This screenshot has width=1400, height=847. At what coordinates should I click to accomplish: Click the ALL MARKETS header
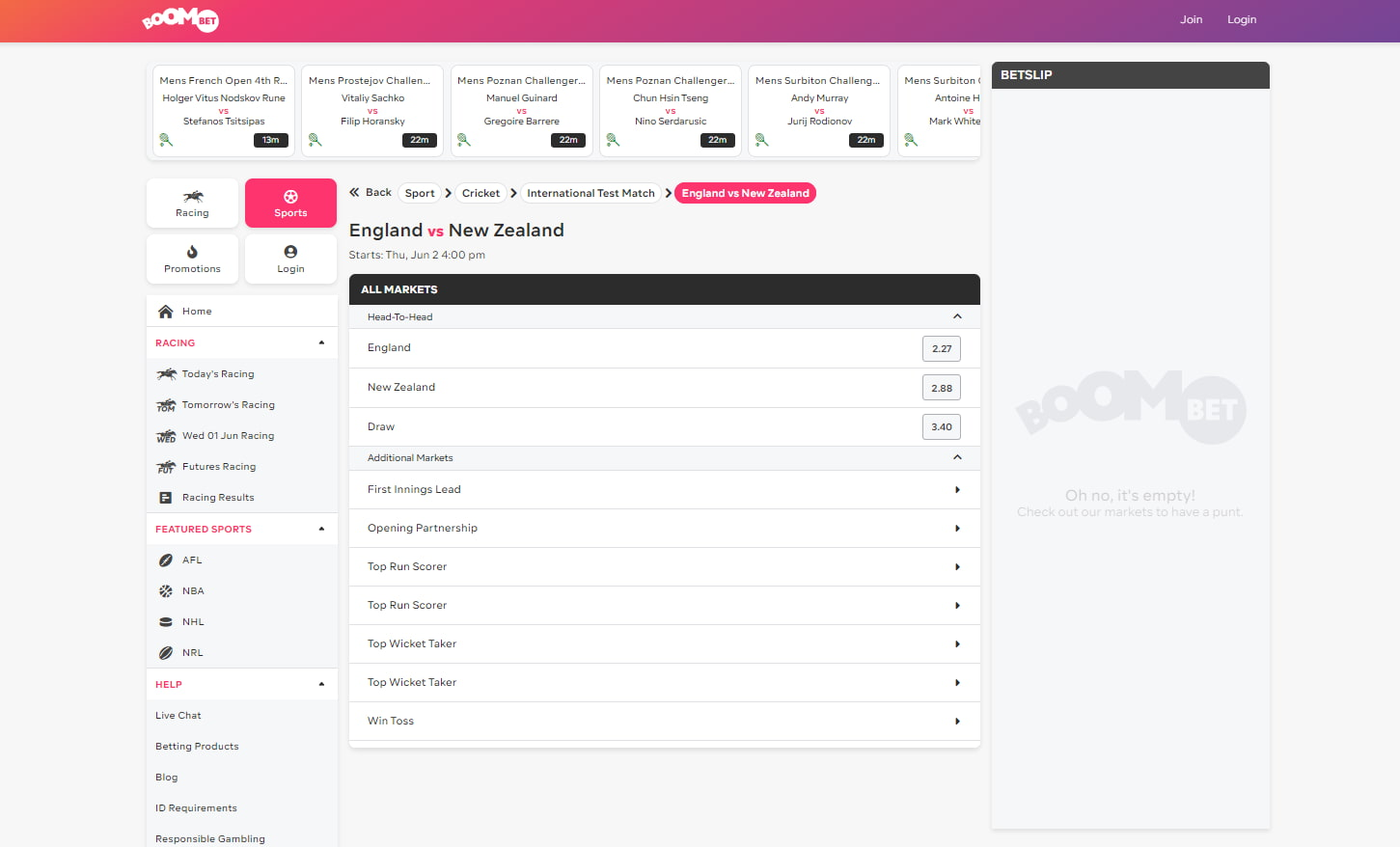(x=665, y=289)
